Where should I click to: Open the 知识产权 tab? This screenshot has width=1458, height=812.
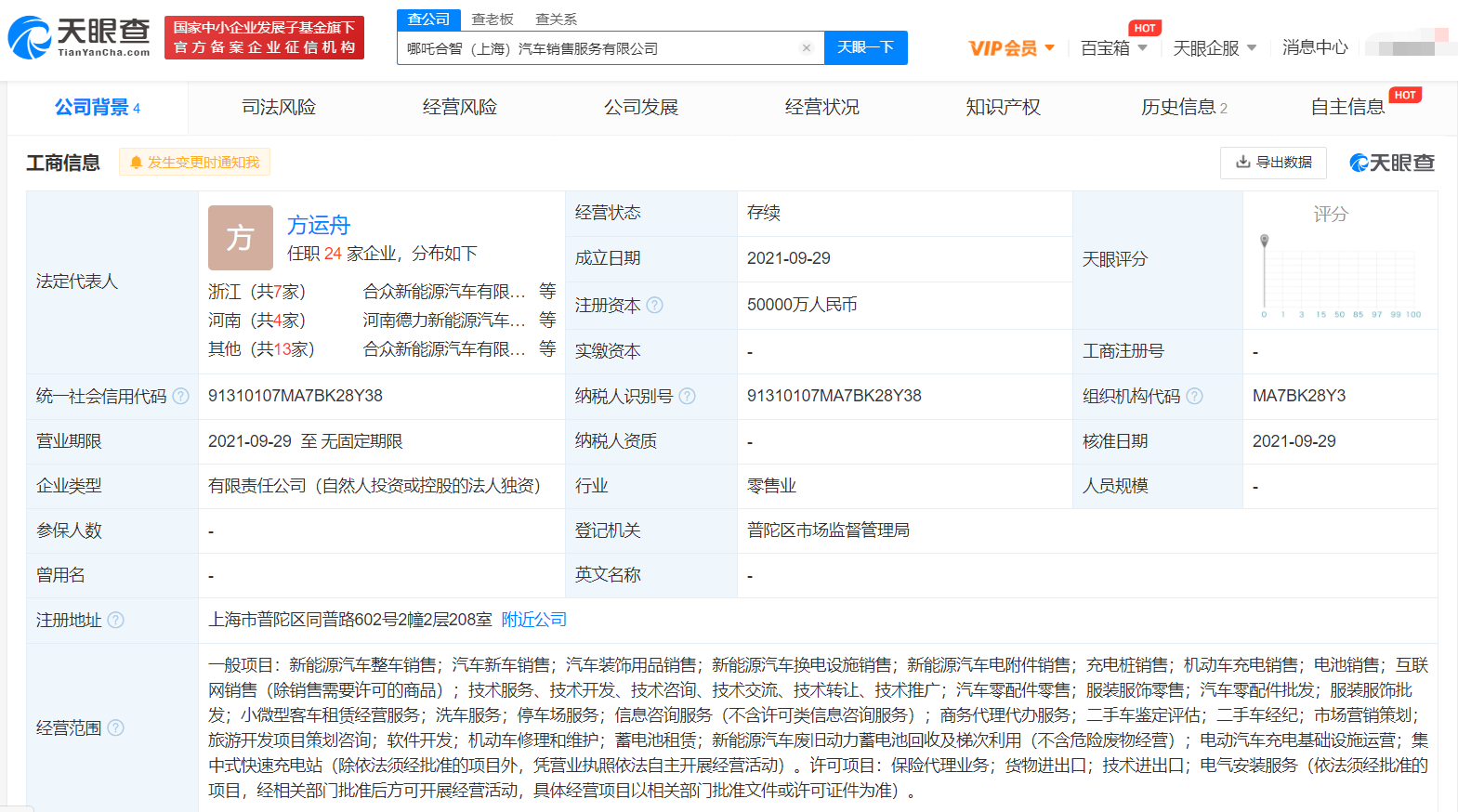[x=1003, y=108]
